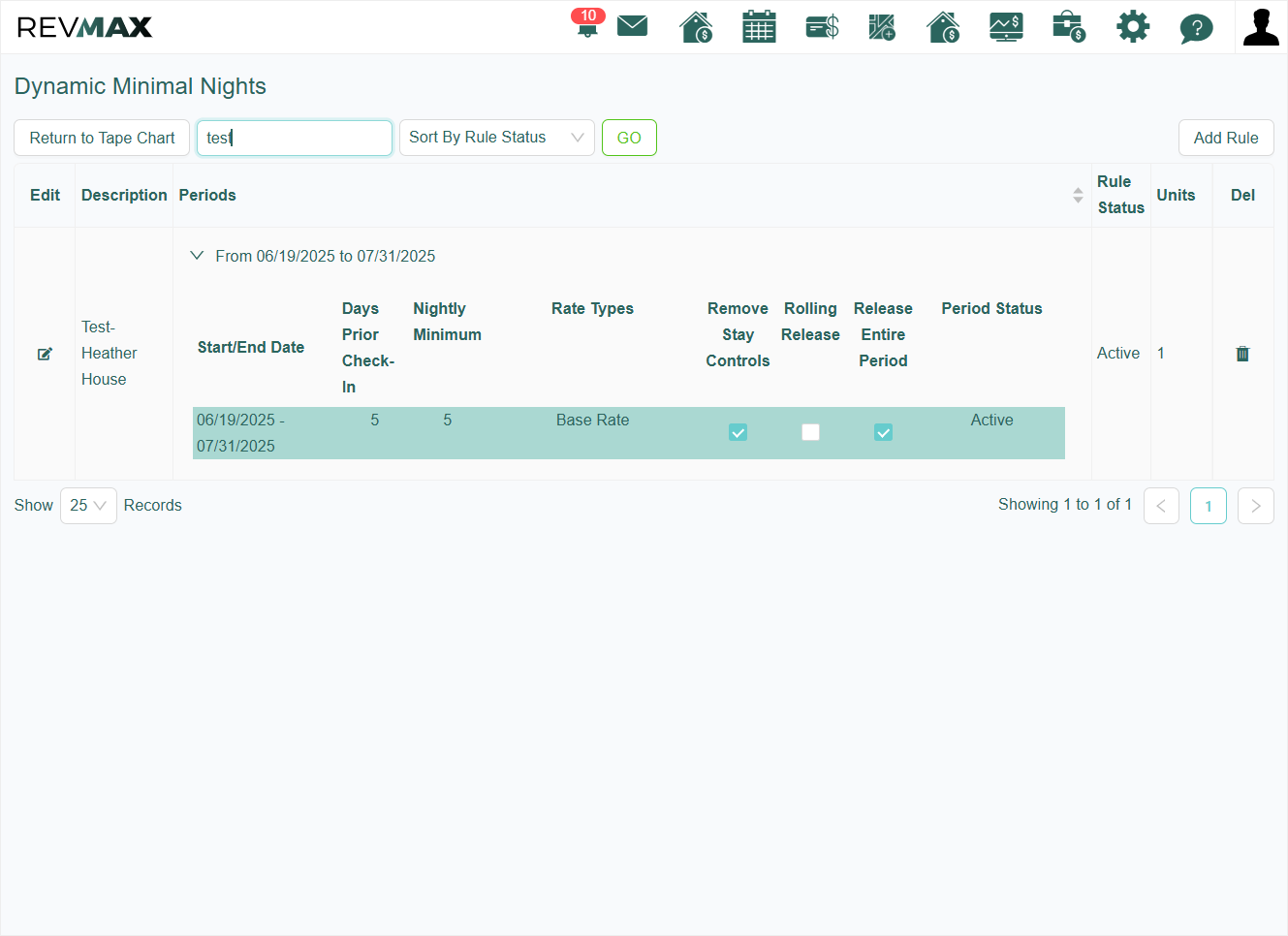Screen dimensions: 1288x936
Task: Edit the Test-Heather House rule
Action: 45,354
